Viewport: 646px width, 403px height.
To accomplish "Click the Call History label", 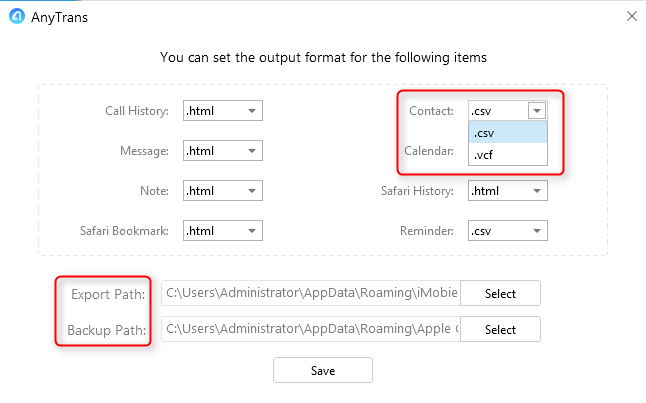I will pos(137,111).
